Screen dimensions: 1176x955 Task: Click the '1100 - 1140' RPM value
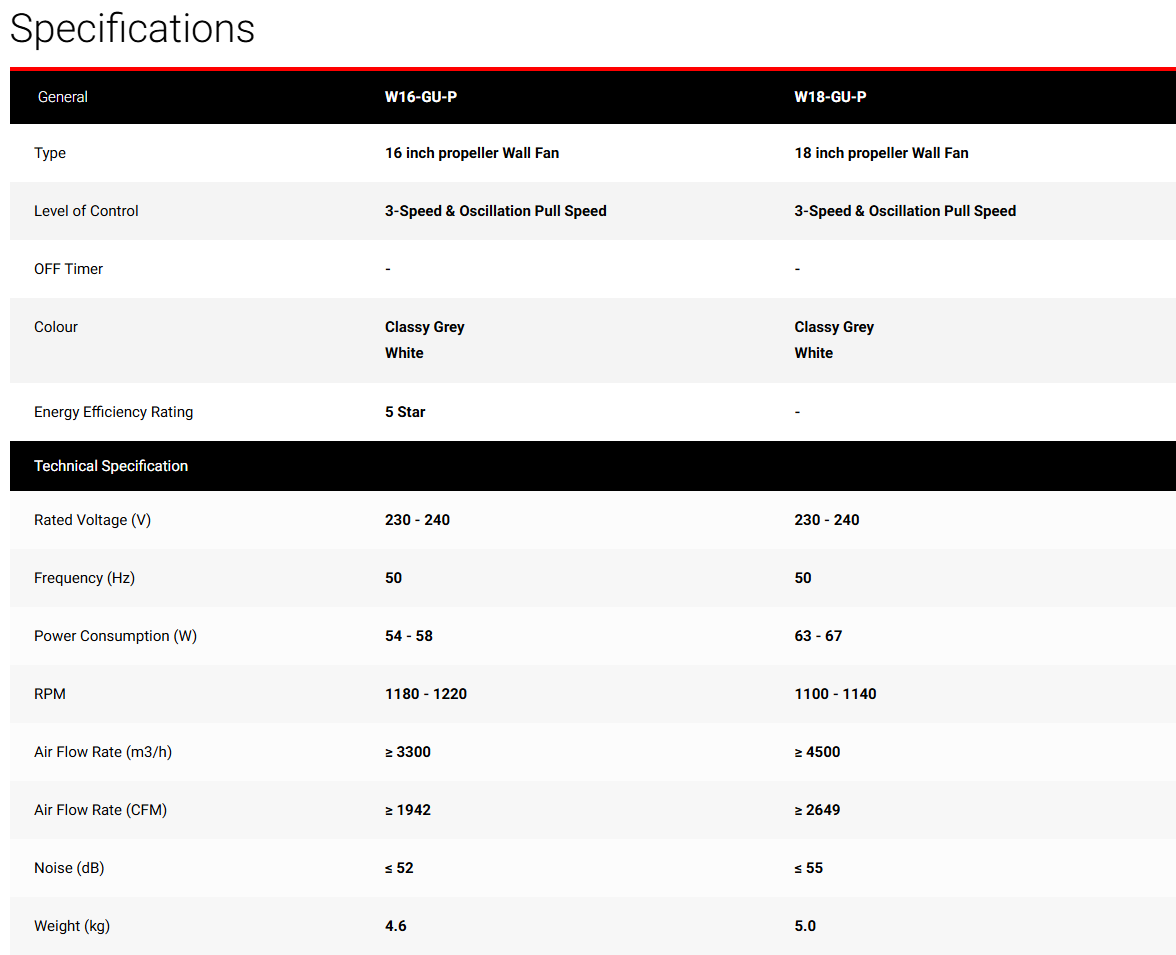(x=836, y=694)
